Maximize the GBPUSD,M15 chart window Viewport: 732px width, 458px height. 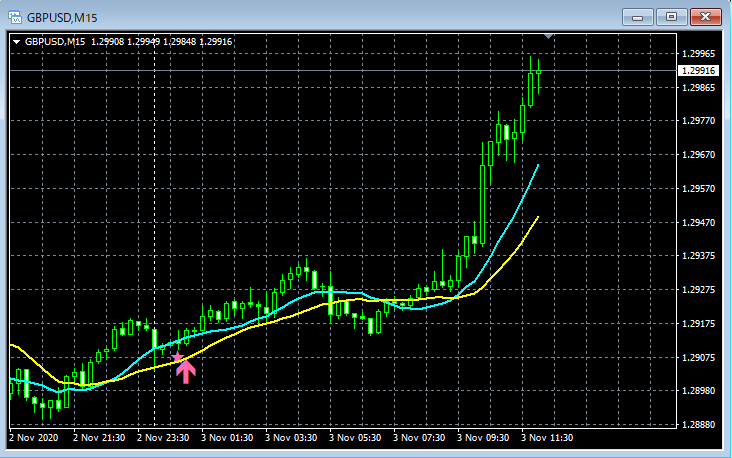(671, 17)
